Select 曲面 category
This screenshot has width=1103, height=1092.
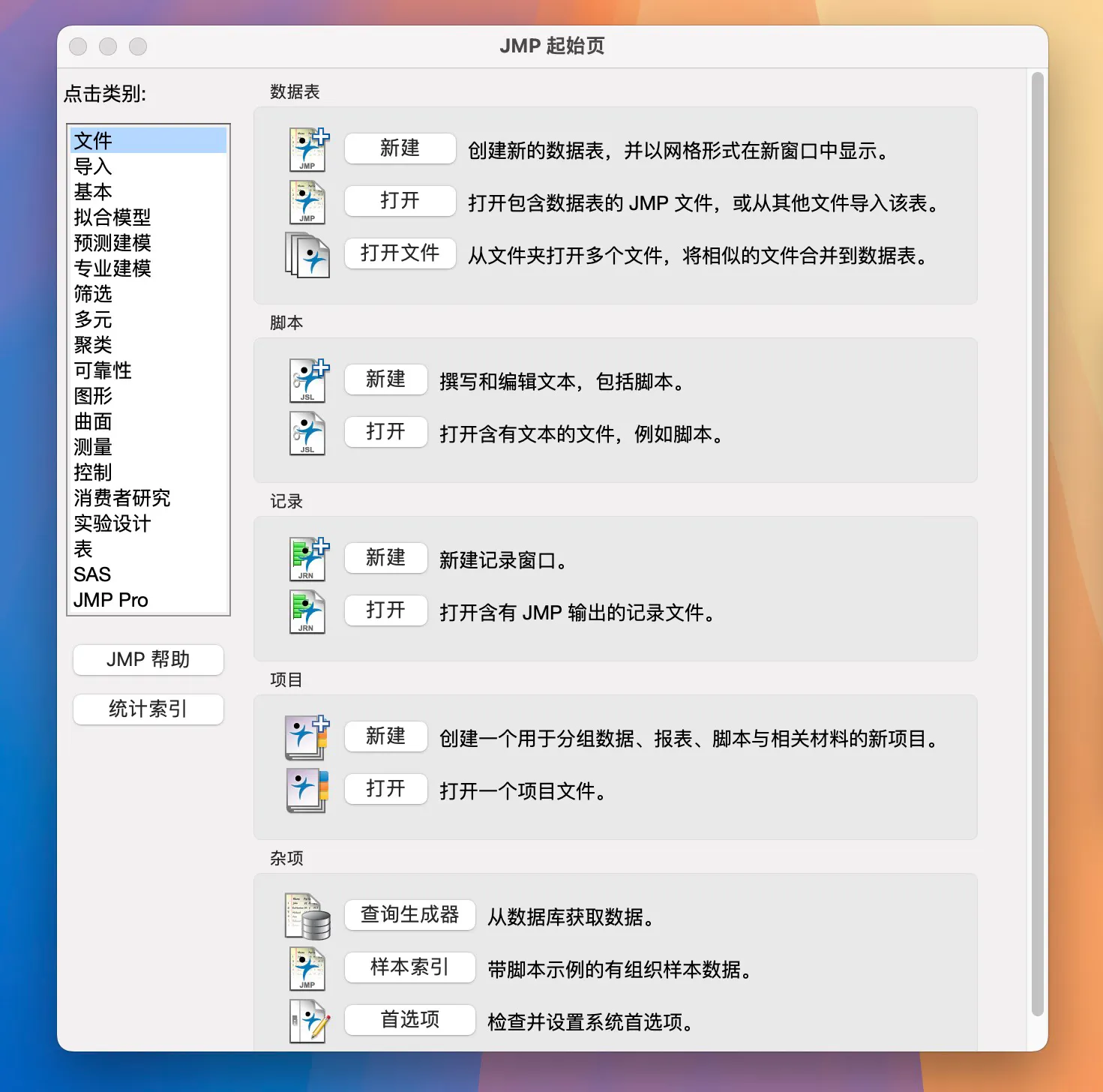148,421
